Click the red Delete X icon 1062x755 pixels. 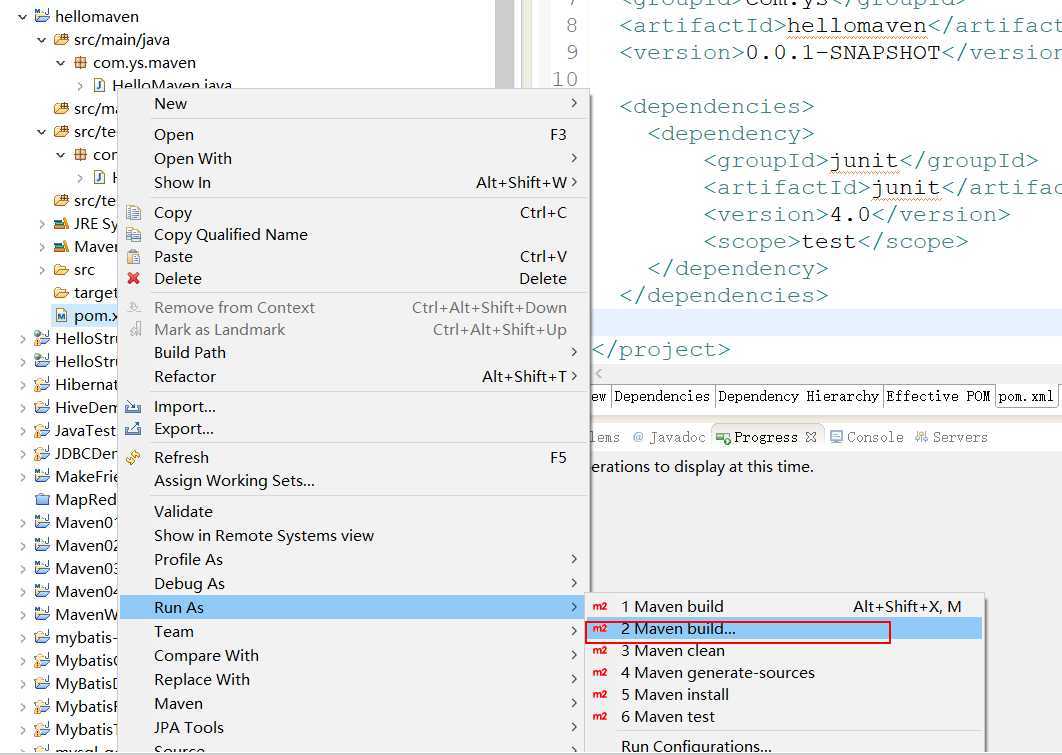click(x=133, y=278)
